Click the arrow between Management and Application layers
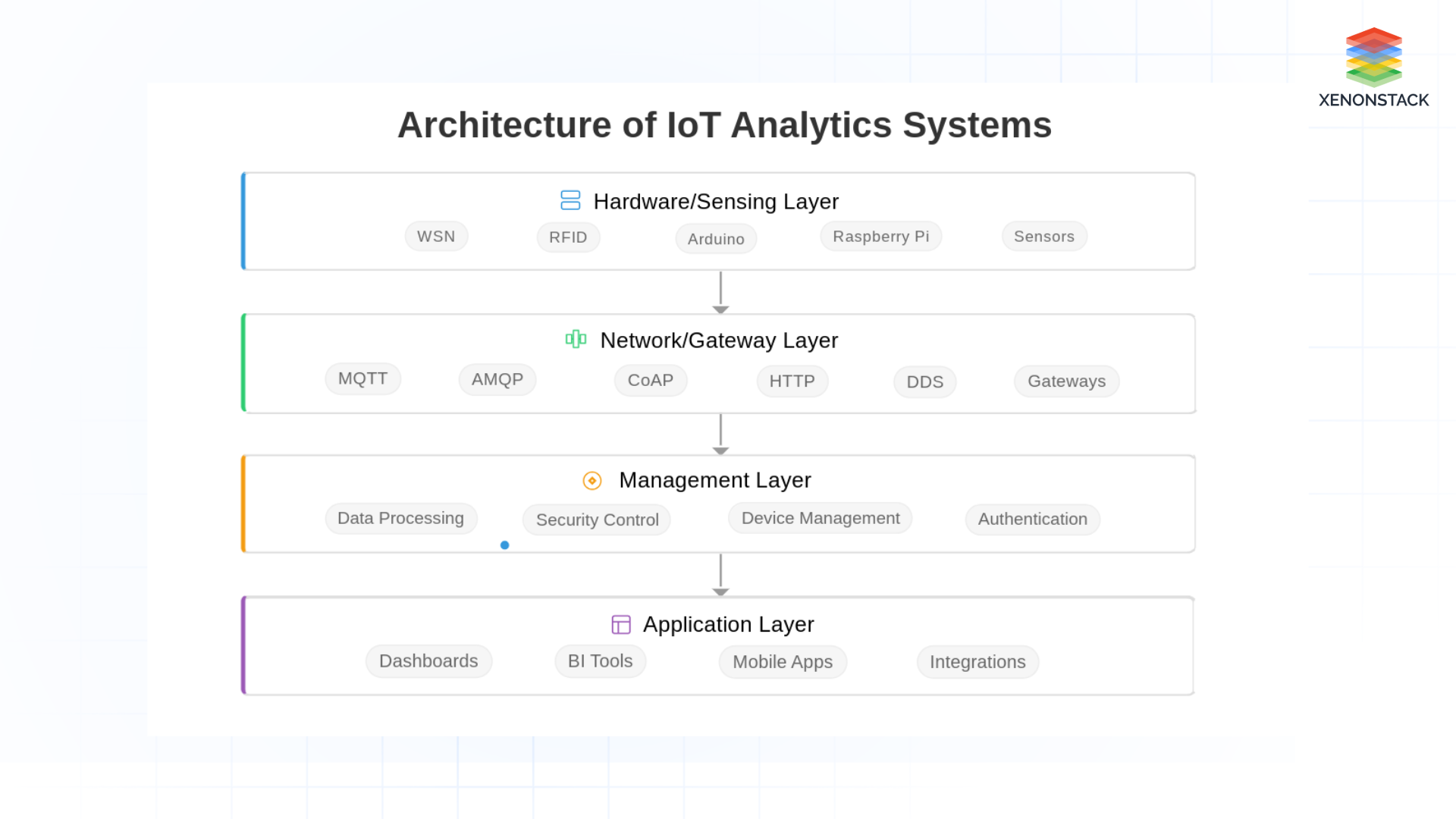The width and height of the screenshot is (1456, 819). point(719,573)
